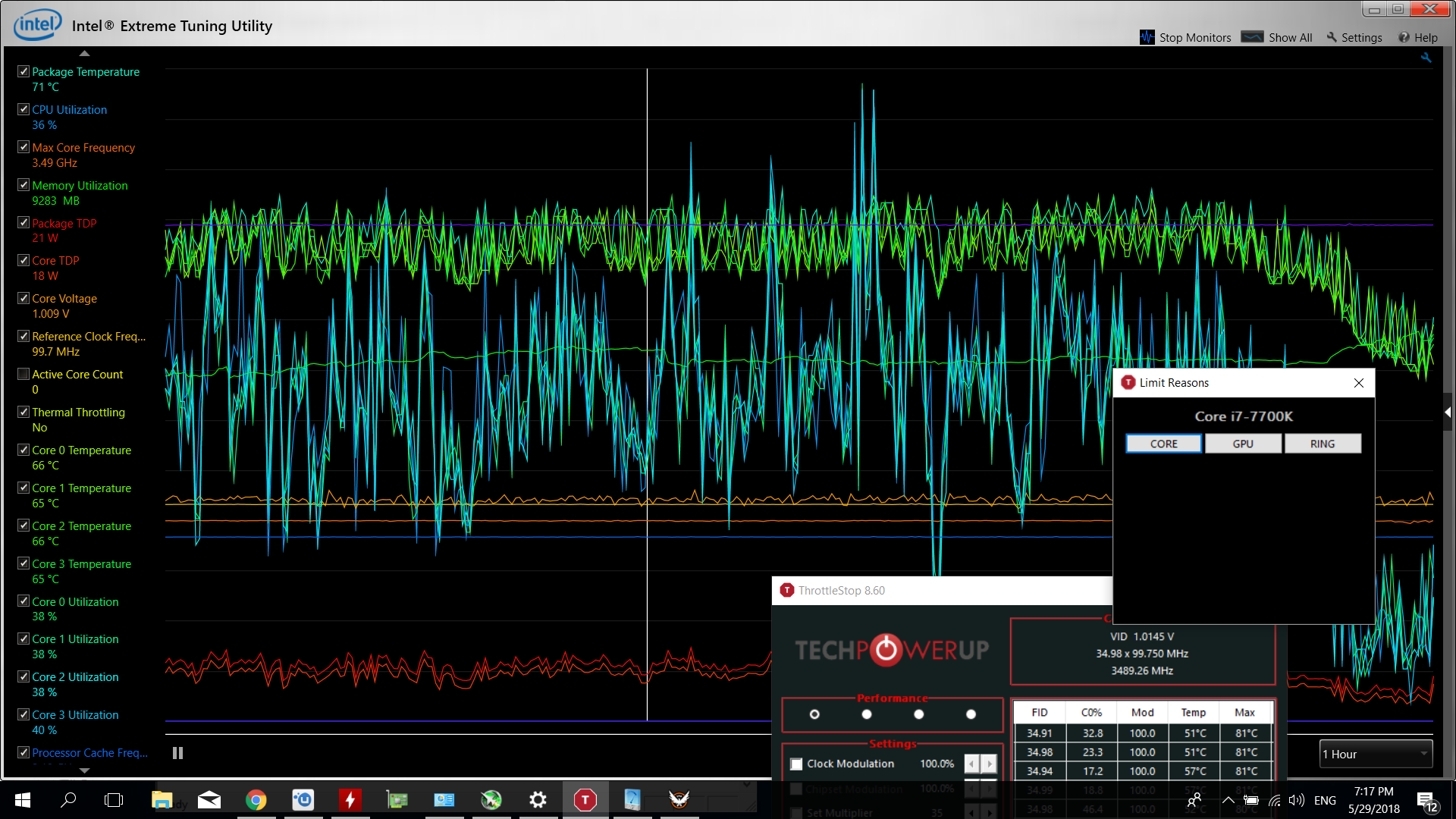Open Settings via the wrench icon
The image size is (1456, 819).
tap(1332, 37)
